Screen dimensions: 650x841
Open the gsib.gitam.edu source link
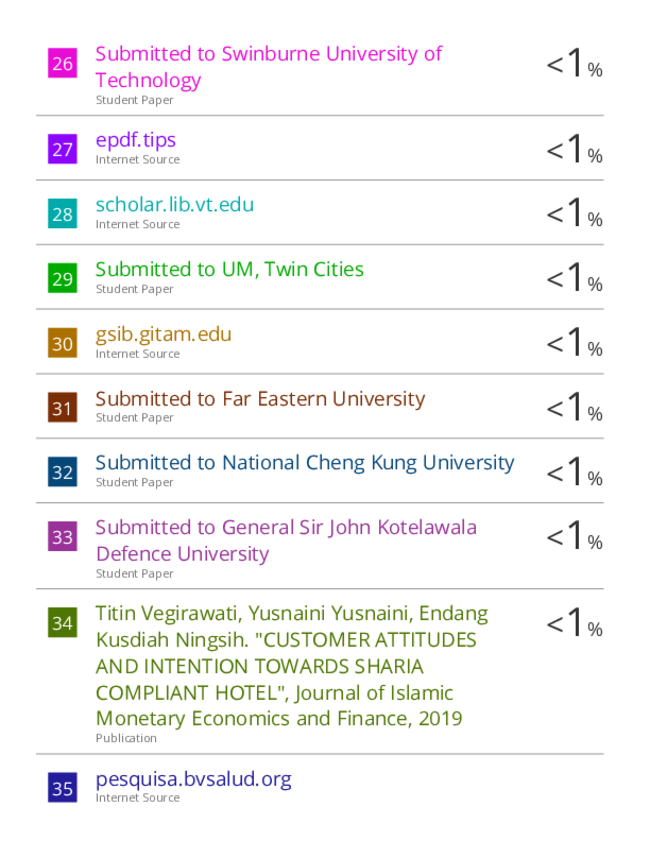coord(164,335)
